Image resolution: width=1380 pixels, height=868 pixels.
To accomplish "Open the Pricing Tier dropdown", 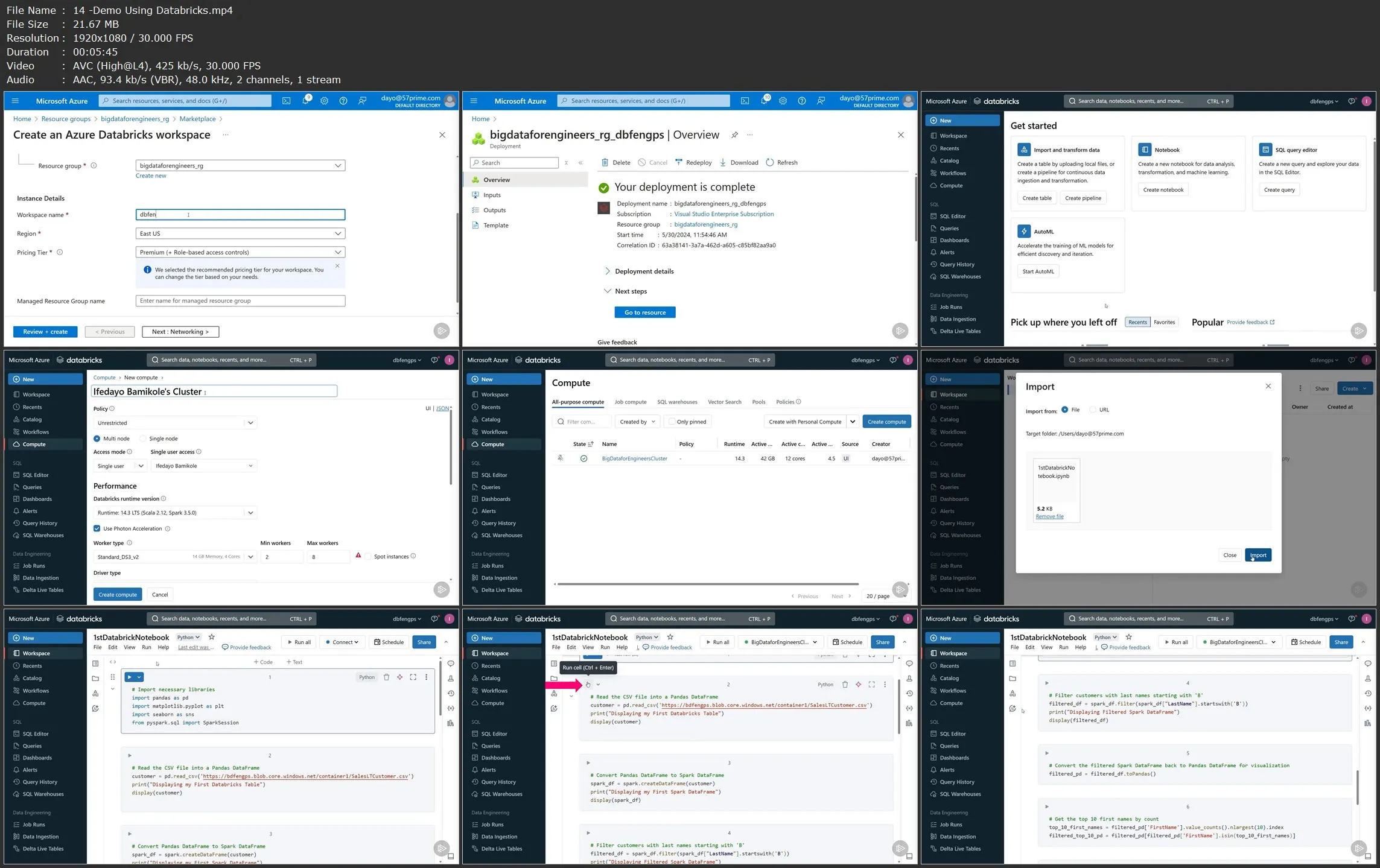I will coord(240,252).
